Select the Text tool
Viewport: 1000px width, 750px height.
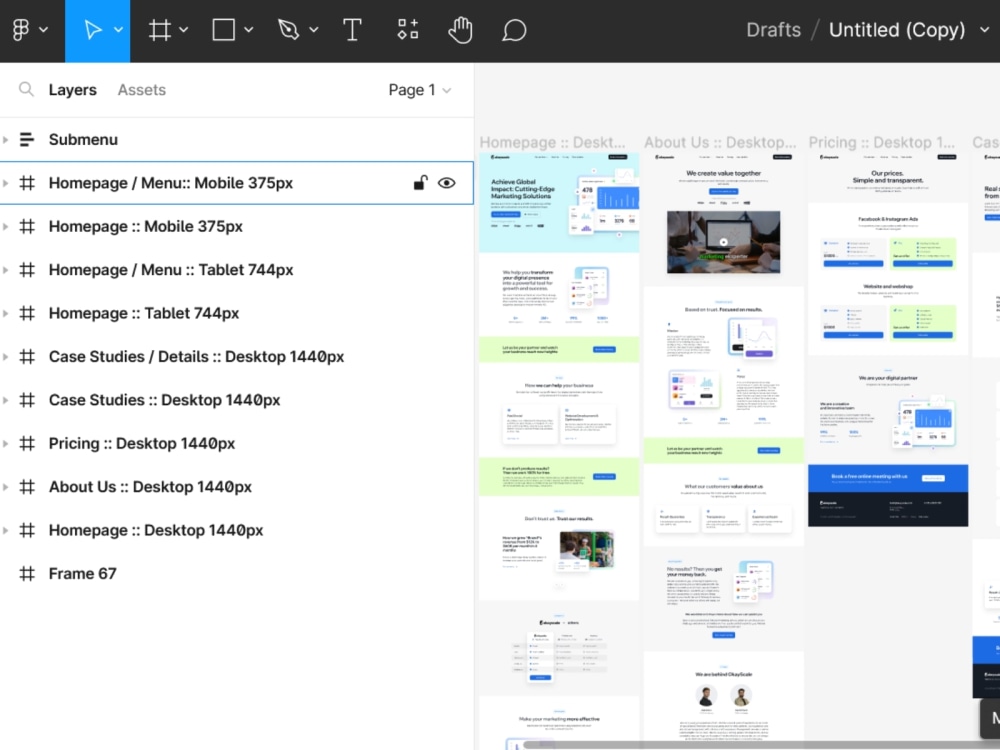tap(352, 29)
